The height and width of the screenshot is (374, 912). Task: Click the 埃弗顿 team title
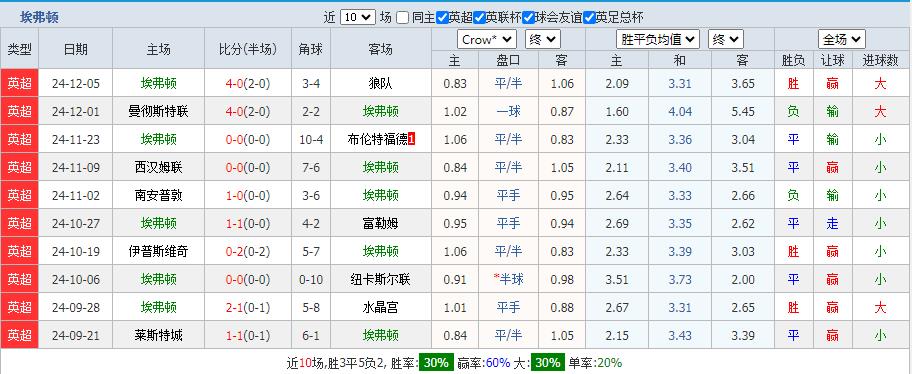pyautogui.click(x=39, y=17)
